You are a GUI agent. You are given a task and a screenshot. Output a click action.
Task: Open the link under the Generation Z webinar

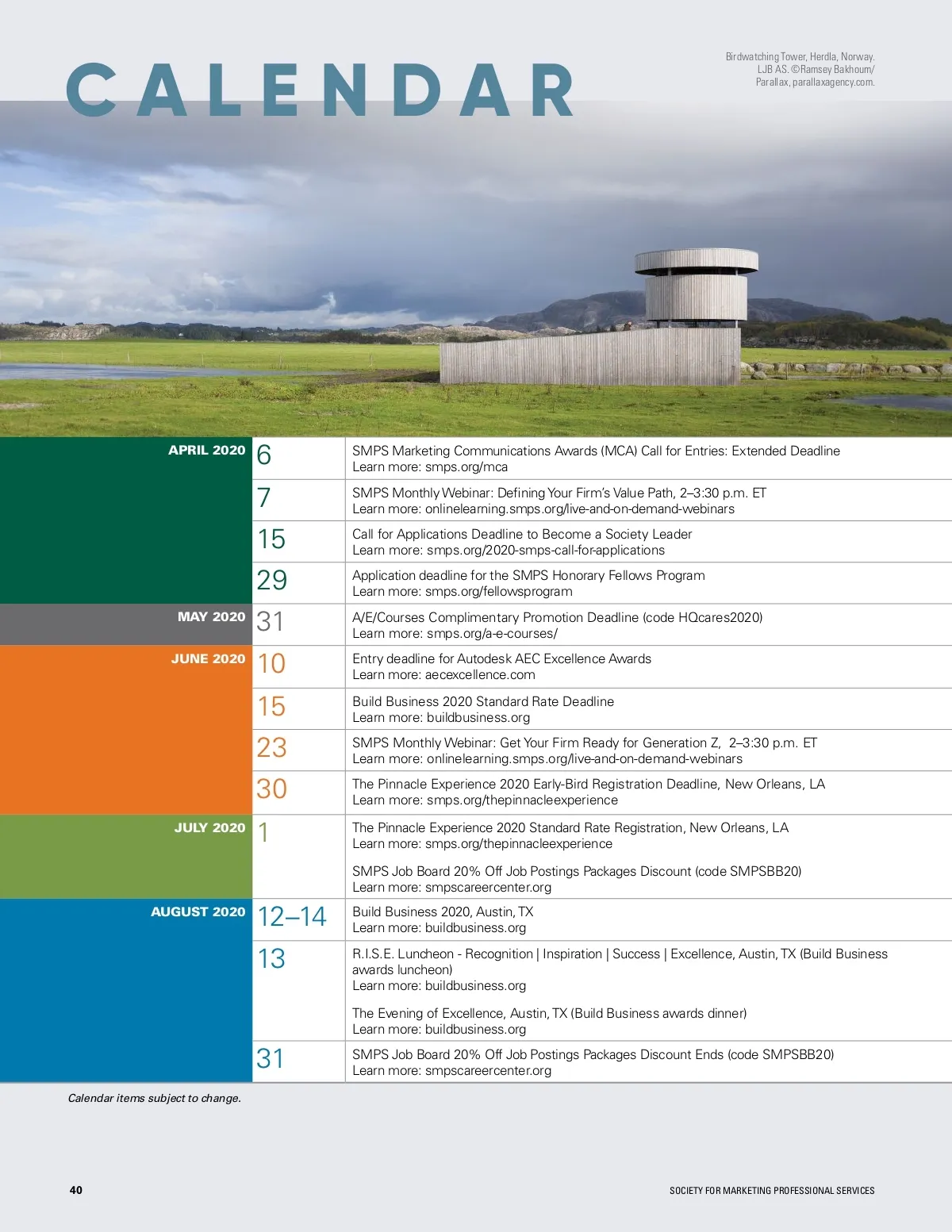[584, 759]
